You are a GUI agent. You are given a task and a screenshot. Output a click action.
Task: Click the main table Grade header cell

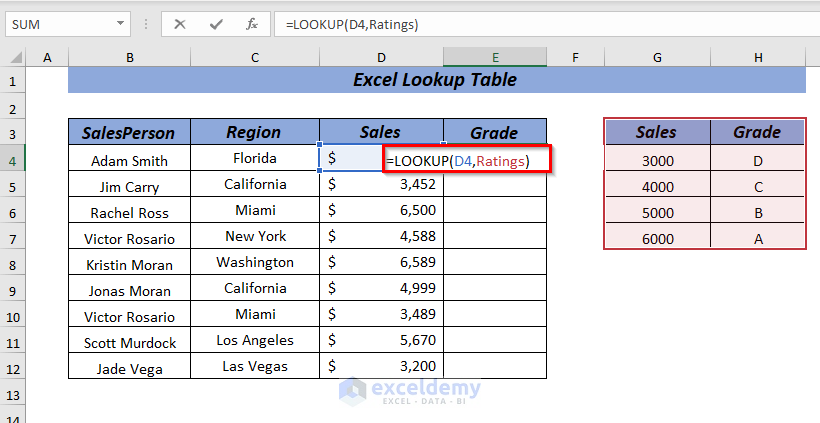(x=495, y=132)
